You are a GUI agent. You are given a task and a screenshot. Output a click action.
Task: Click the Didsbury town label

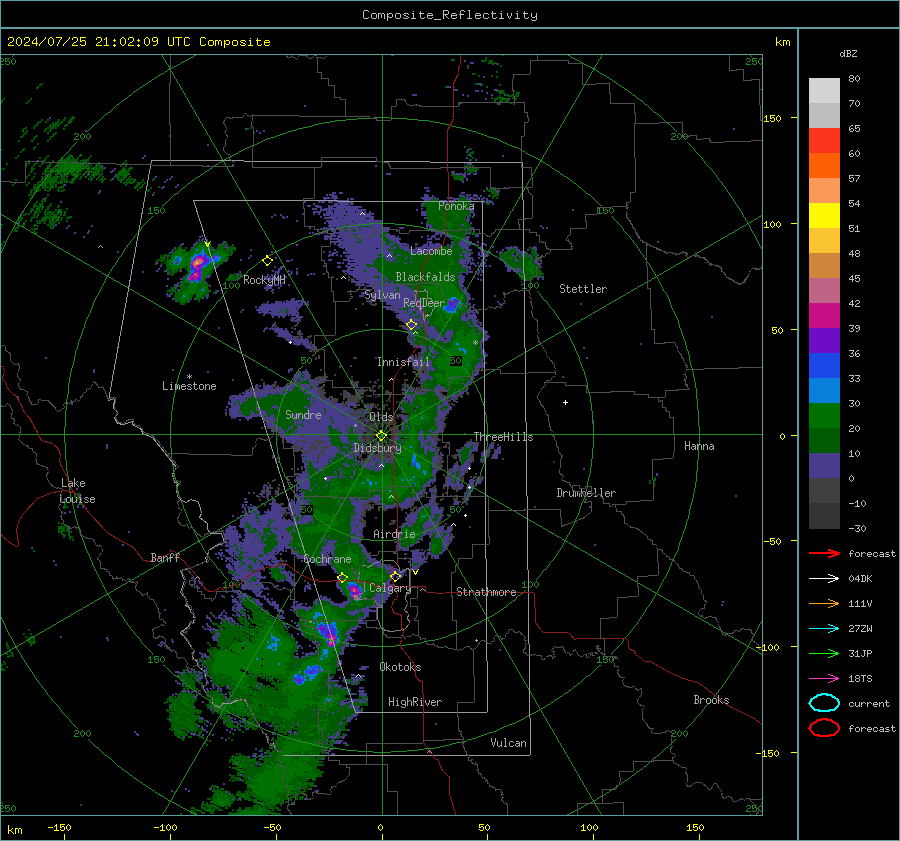tap(377, 448)
